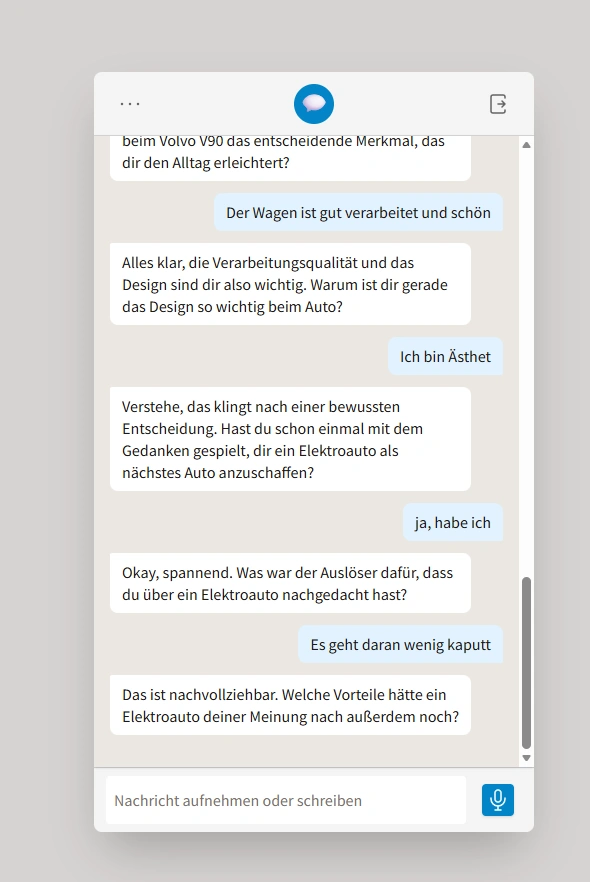Click the scrollbar track above the thumb
This screenshot has height=882, width=590.
click(x=526, y=360)
